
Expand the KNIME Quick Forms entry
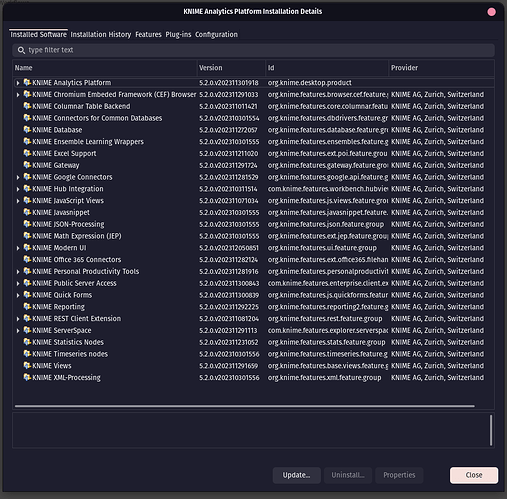point(18,295)
